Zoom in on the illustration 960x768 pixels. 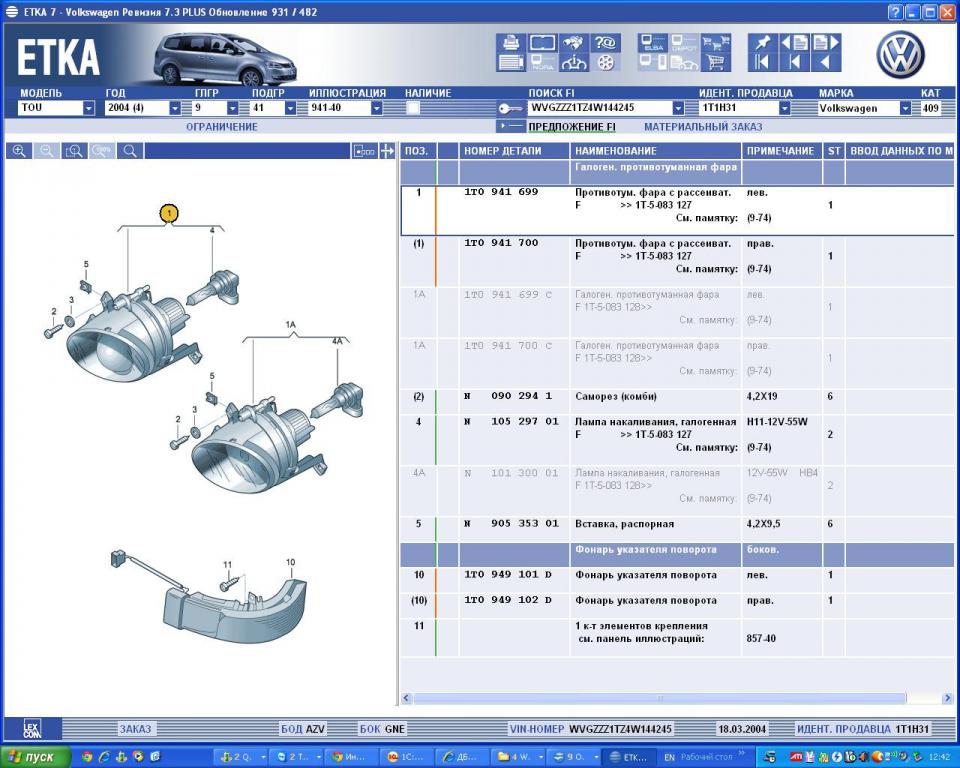19,151
